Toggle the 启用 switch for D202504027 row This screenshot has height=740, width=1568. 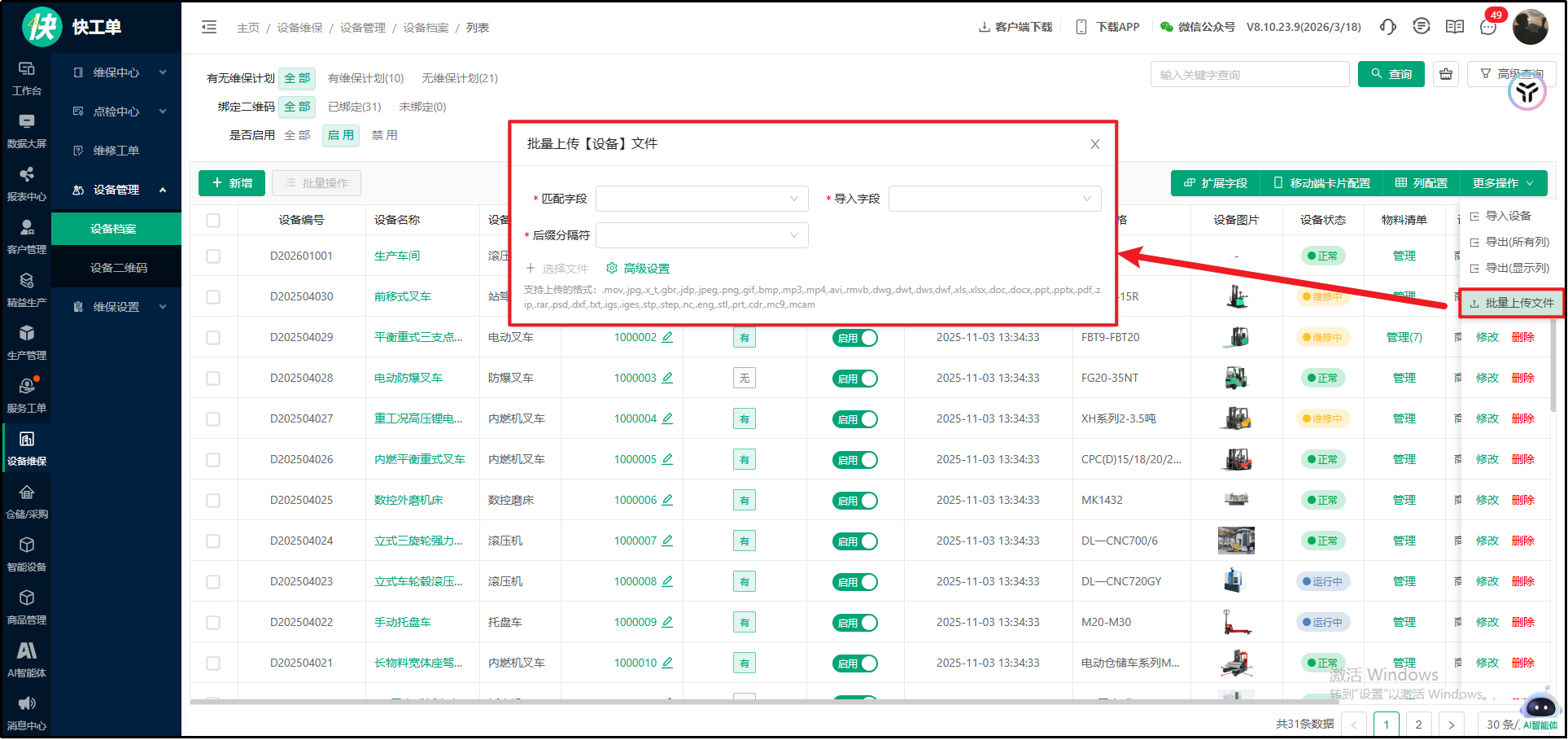[854, 419]
